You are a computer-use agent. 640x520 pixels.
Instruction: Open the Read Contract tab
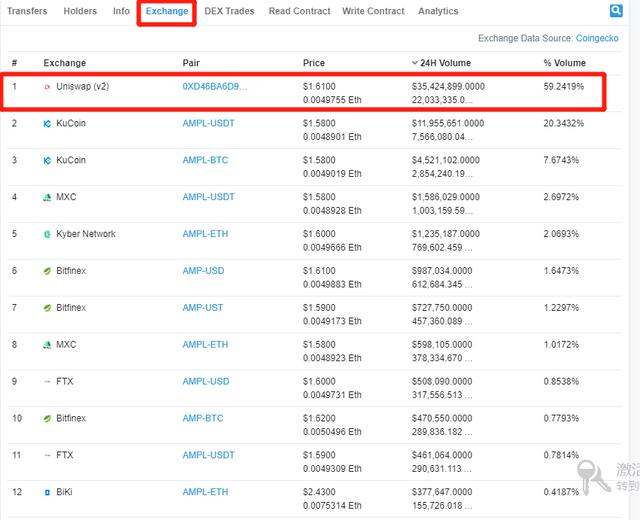(x=300, y=11)
